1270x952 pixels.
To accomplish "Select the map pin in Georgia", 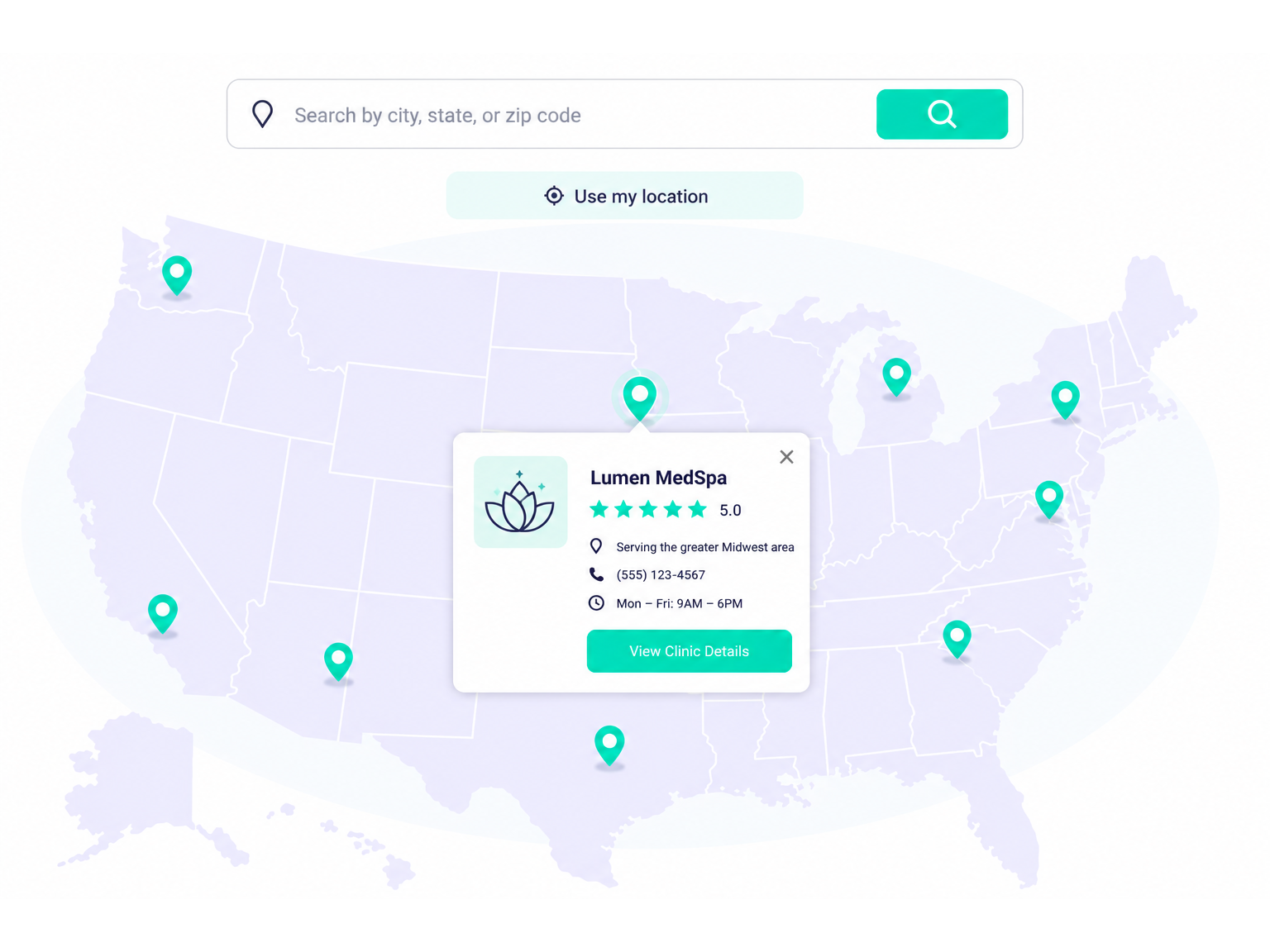I will [x=957, y=640].
